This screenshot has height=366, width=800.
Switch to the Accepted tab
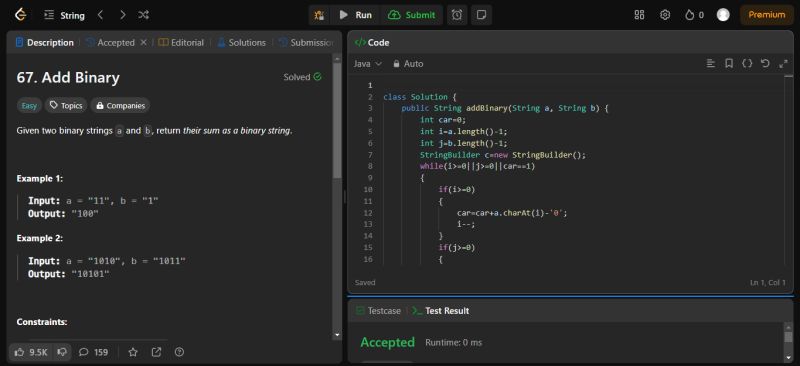tap(111, 42)
